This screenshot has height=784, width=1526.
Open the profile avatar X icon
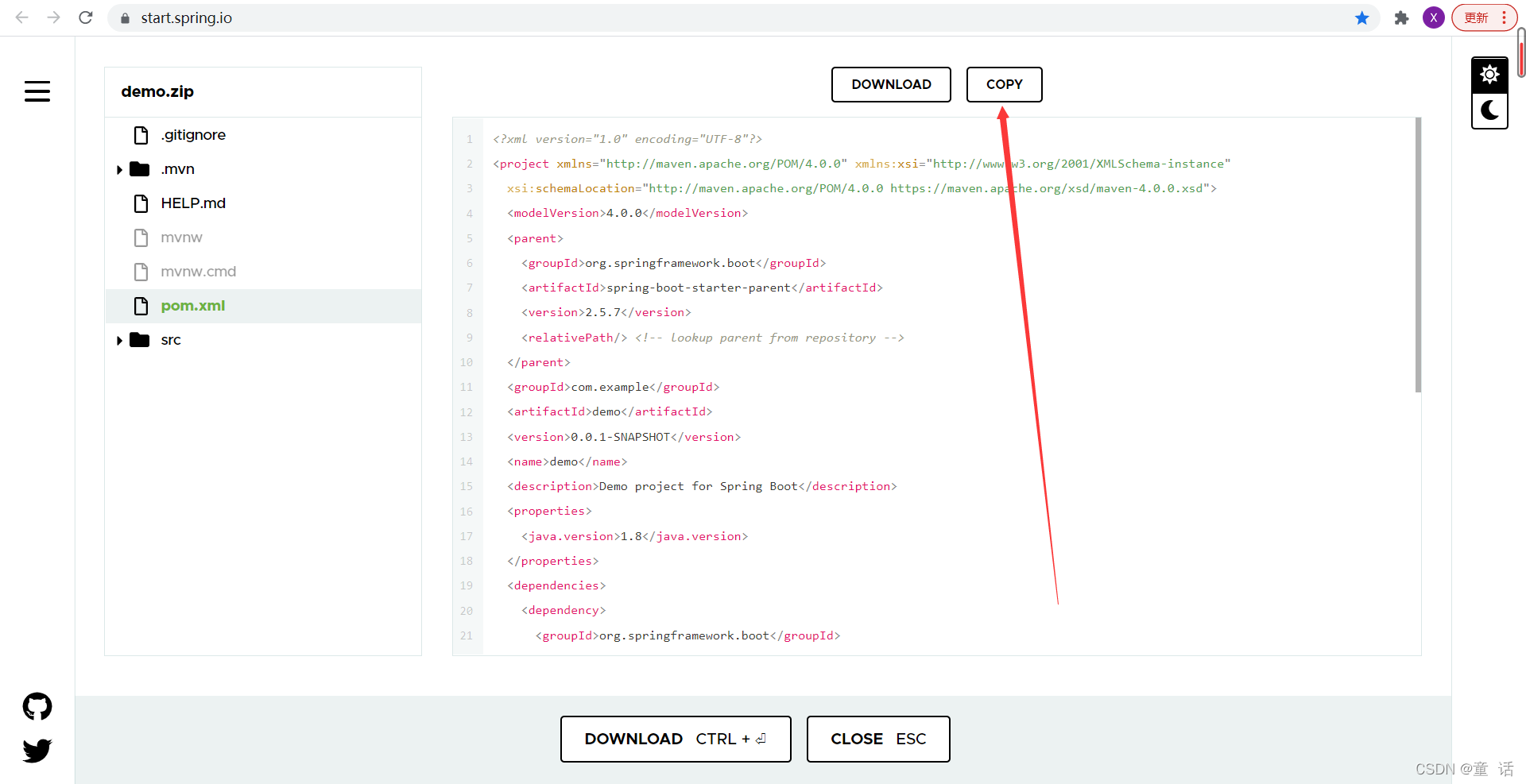[x=1434, y=17]
